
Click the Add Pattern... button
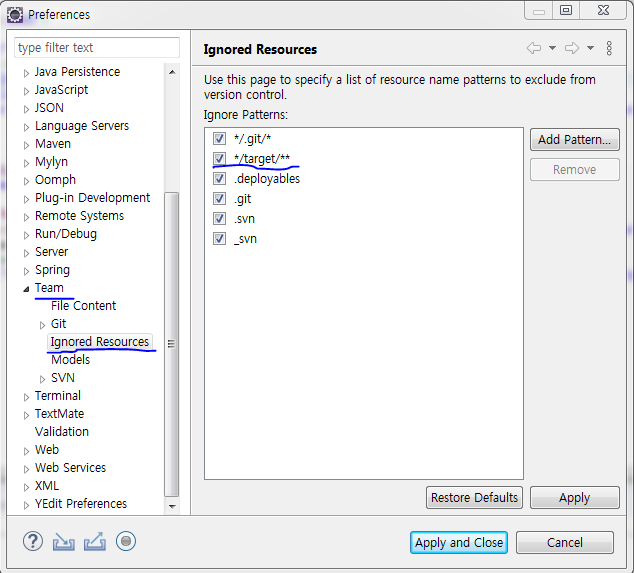(575, 140)
